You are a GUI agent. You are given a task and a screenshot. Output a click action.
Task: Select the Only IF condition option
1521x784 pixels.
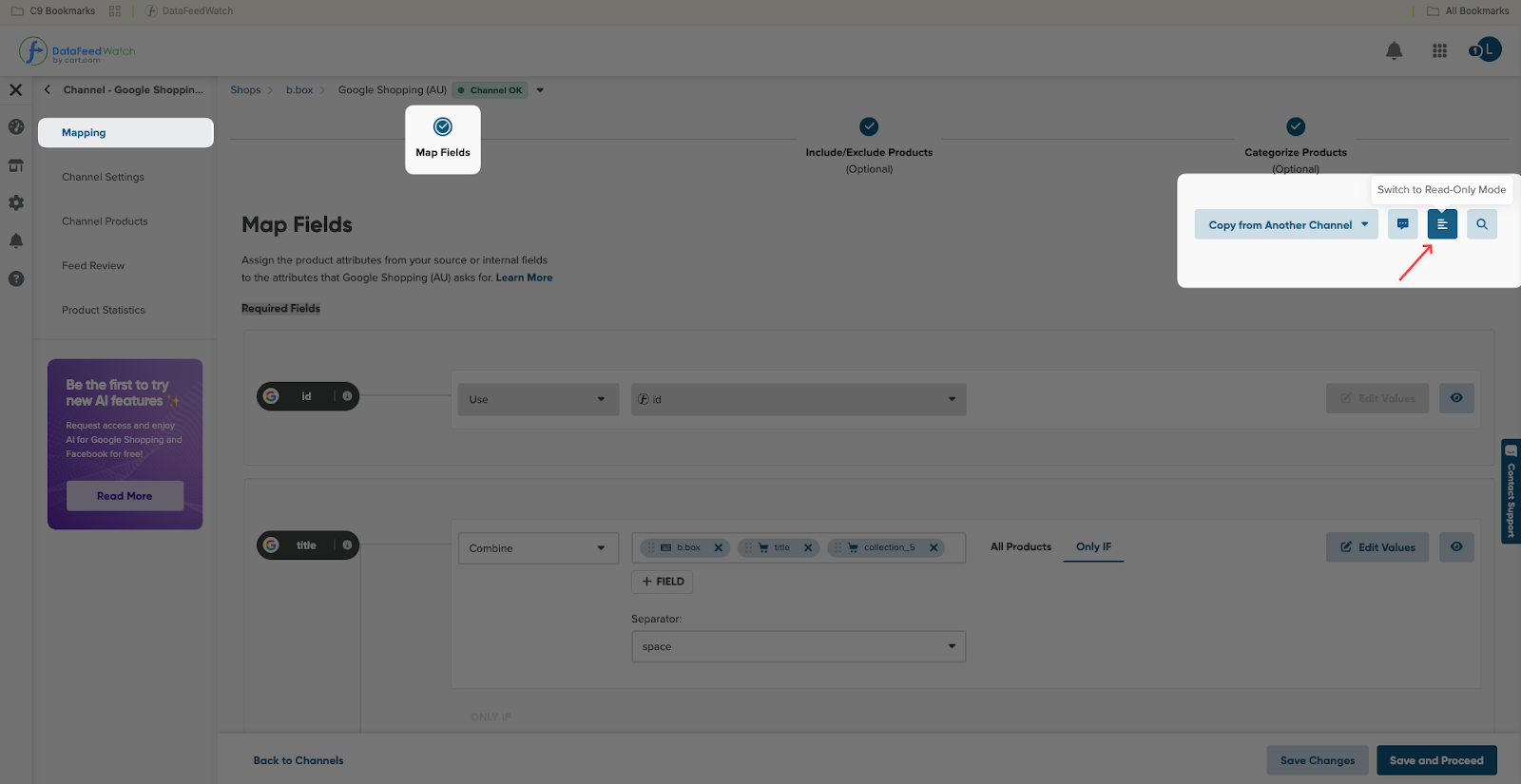pyautogui.click(x=1093, y=547)
